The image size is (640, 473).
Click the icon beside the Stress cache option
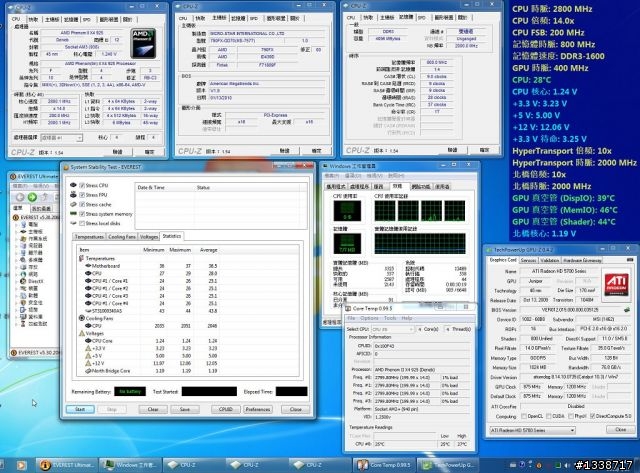[73, 204]
